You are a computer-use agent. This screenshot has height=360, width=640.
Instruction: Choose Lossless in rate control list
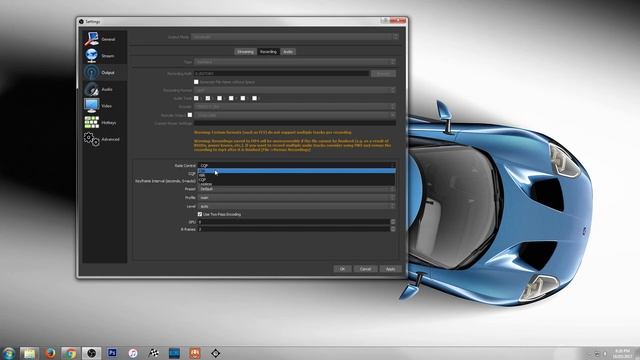click(296, 184)
